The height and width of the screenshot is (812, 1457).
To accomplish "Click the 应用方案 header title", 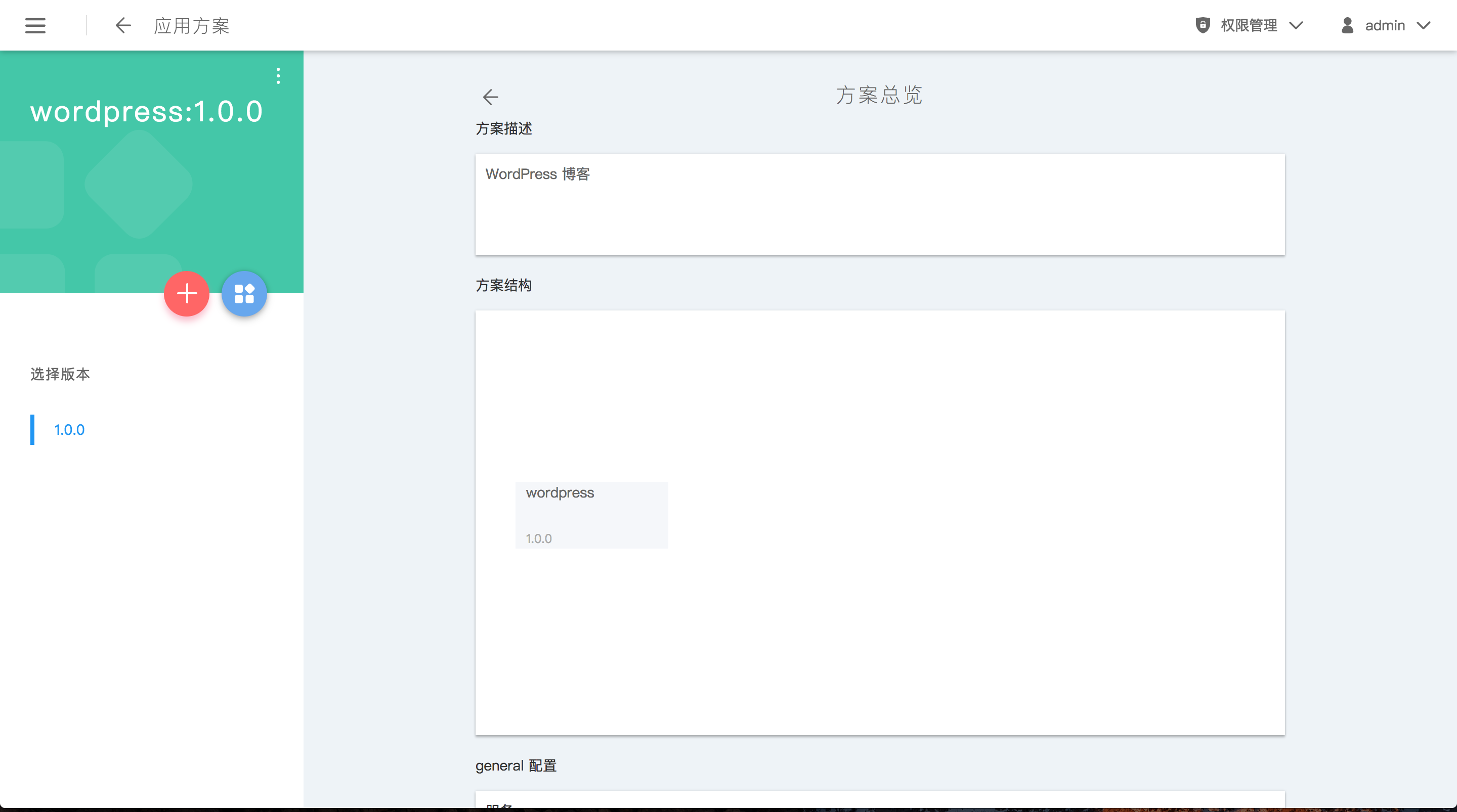I will [192, 25].
